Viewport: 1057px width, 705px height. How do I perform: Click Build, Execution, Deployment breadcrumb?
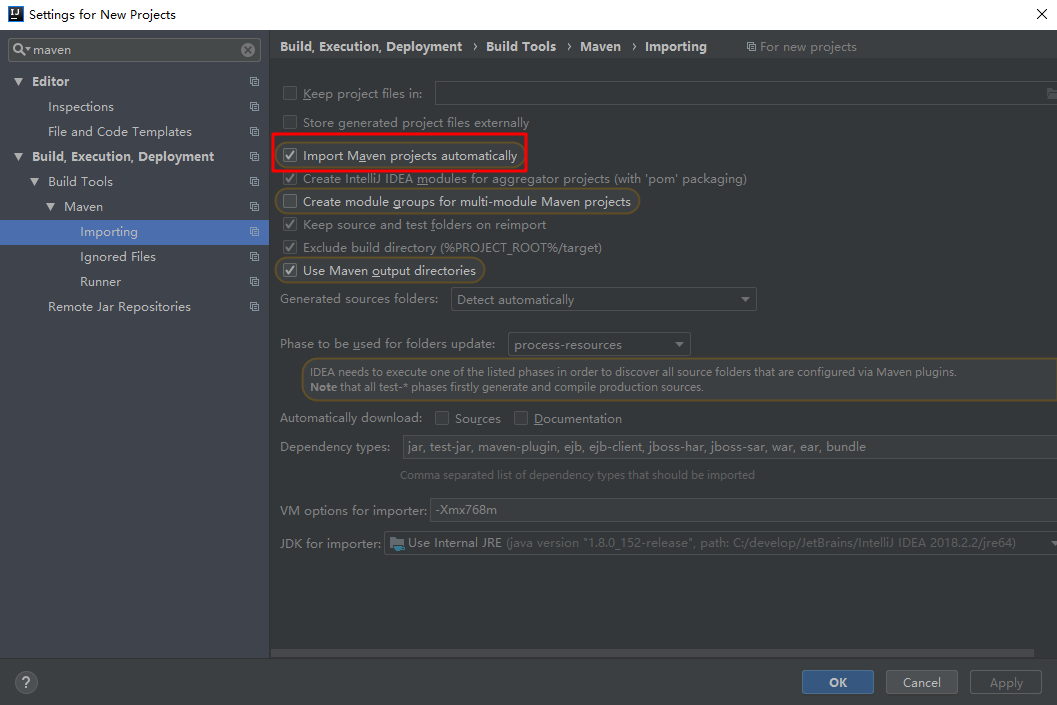click(x=371, y=47)
